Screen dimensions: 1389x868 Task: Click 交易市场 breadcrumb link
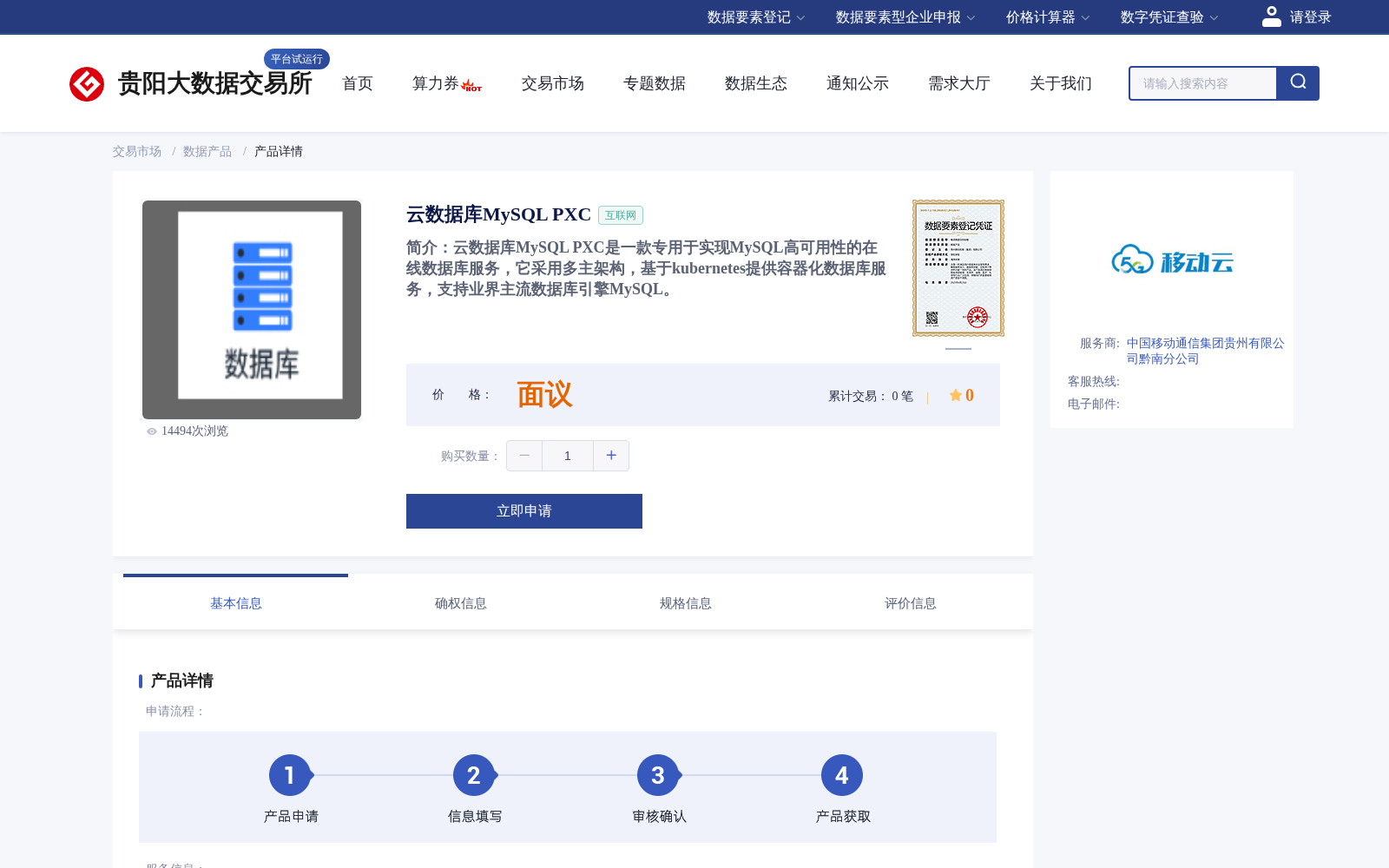coord(137,151)
